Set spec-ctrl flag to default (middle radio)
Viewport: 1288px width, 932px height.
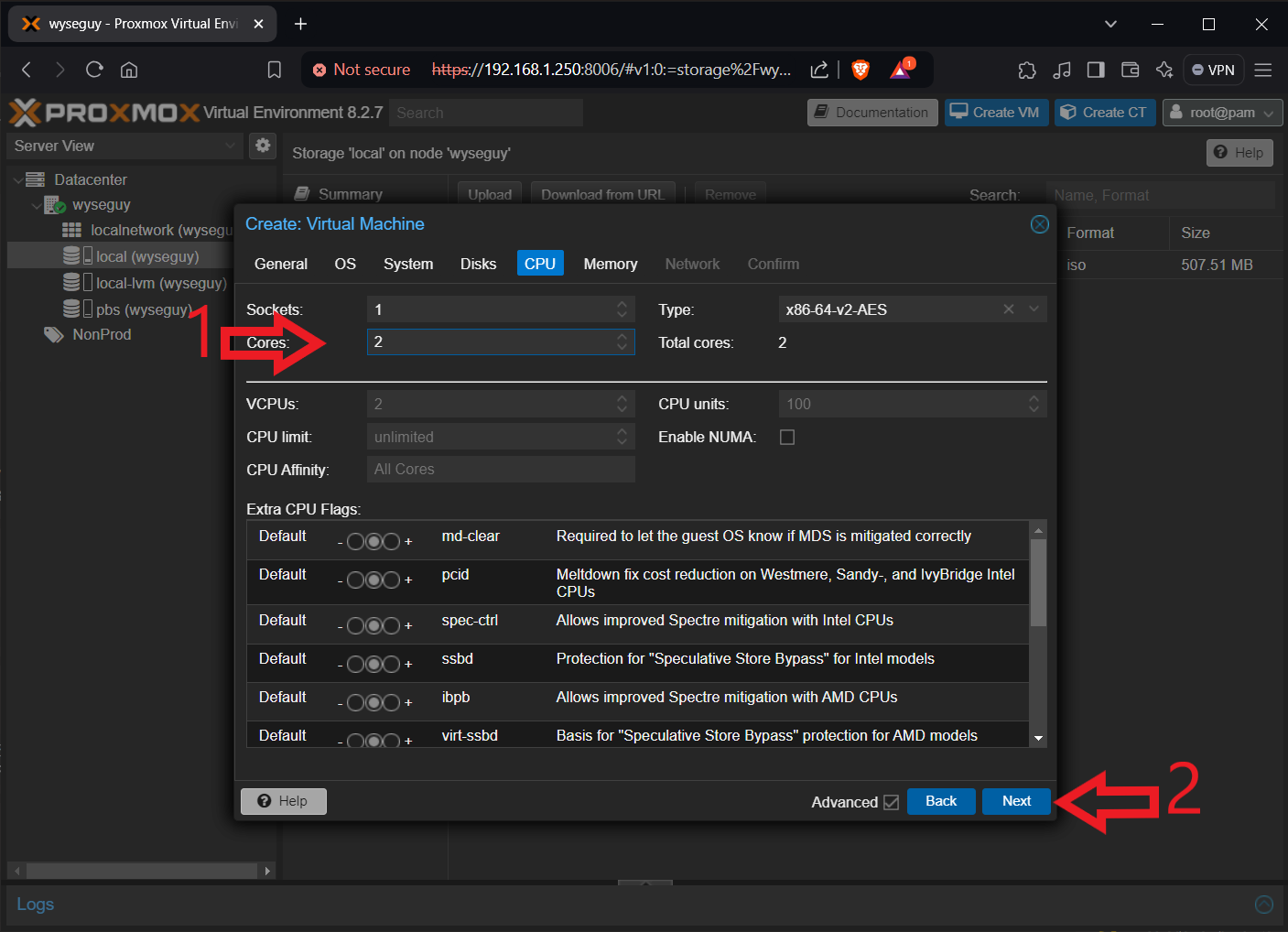[x=373, y=625]
